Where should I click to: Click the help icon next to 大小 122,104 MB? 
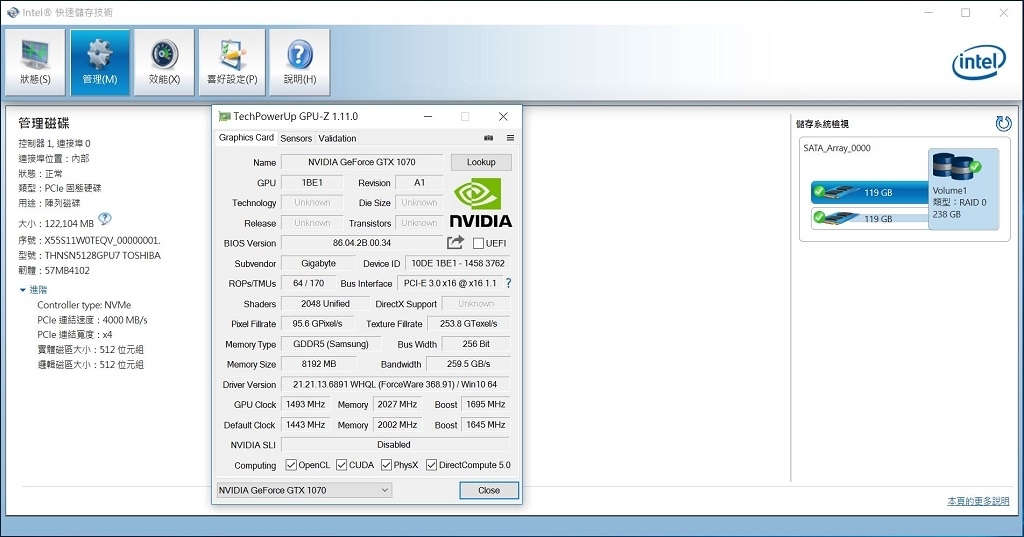(104, 218)
